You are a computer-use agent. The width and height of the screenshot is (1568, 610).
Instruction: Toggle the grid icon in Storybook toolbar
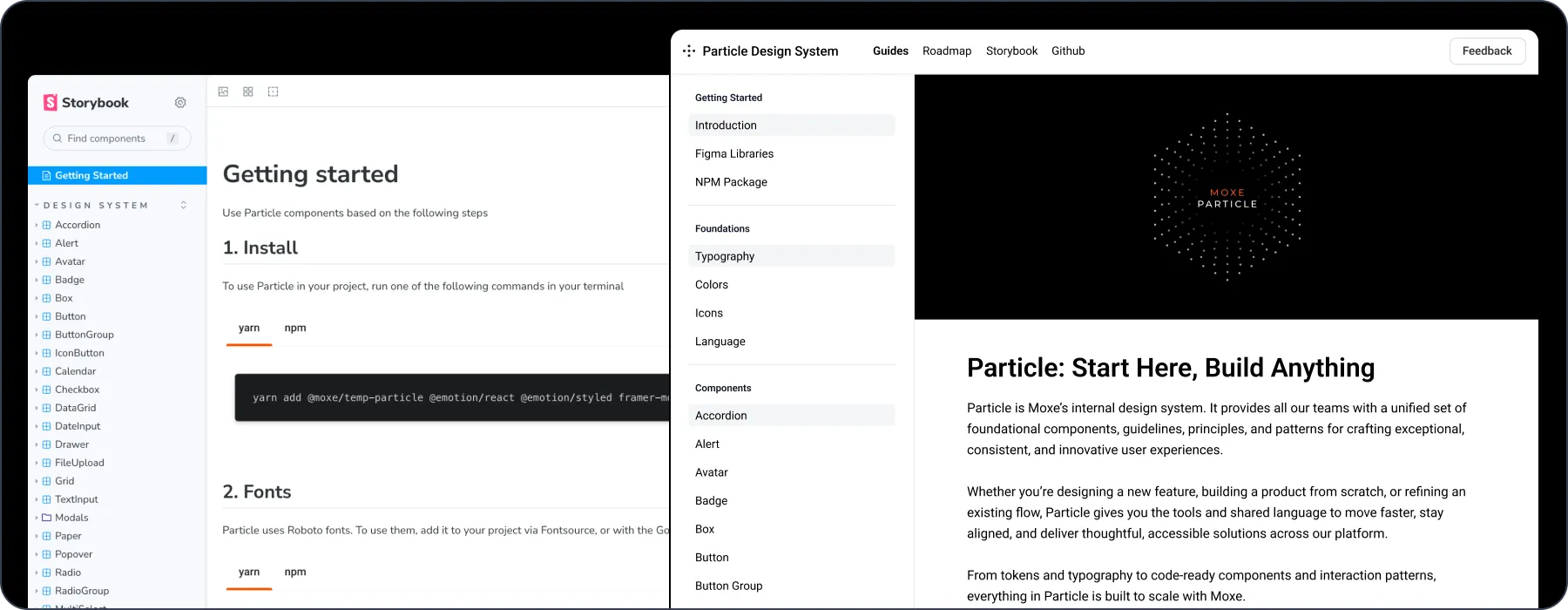[248, 91]
